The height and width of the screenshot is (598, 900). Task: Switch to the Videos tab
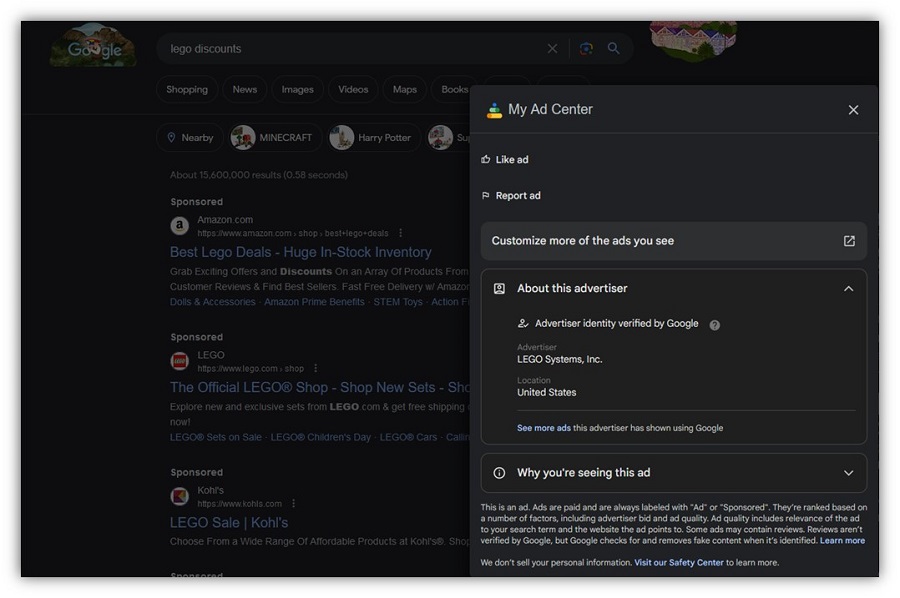coord(353,90)
